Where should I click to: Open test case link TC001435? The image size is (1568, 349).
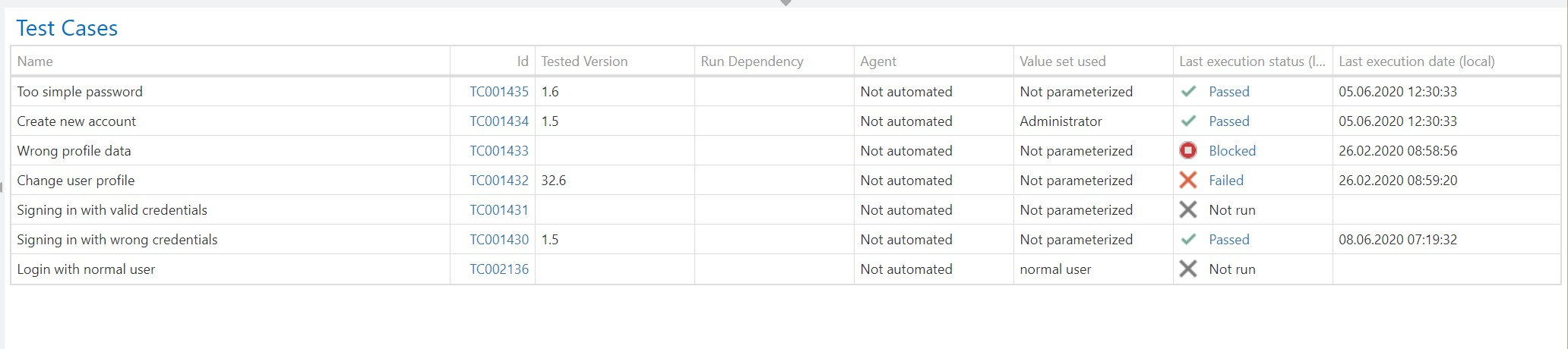(498, 92)
